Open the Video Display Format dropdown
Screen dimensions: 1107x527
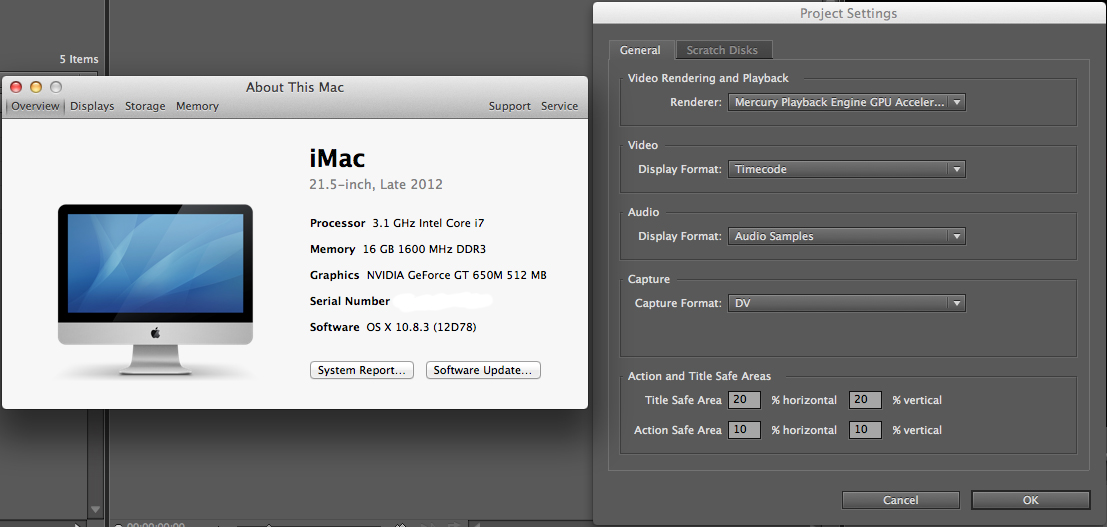[x=846, y=170]
